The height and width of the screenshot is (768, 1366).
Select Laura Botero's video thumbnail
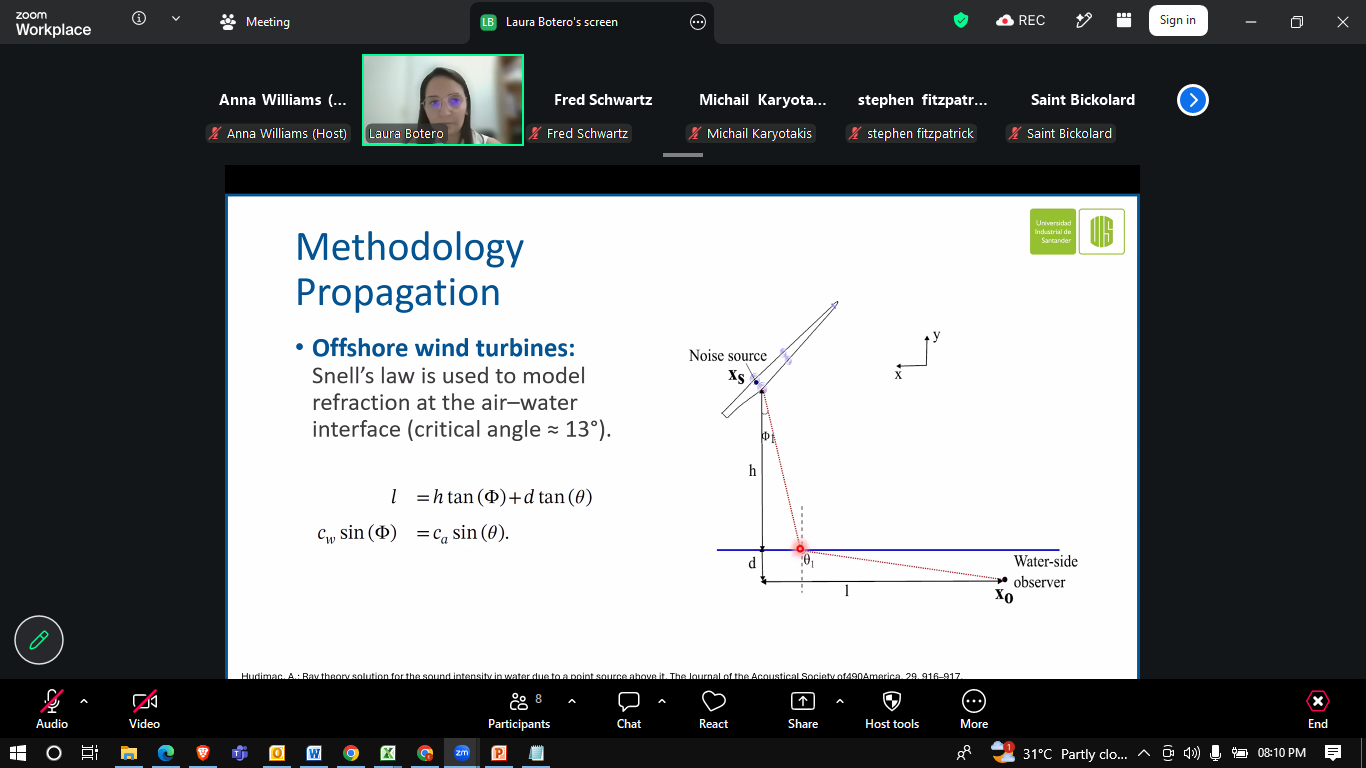[443, 100]
